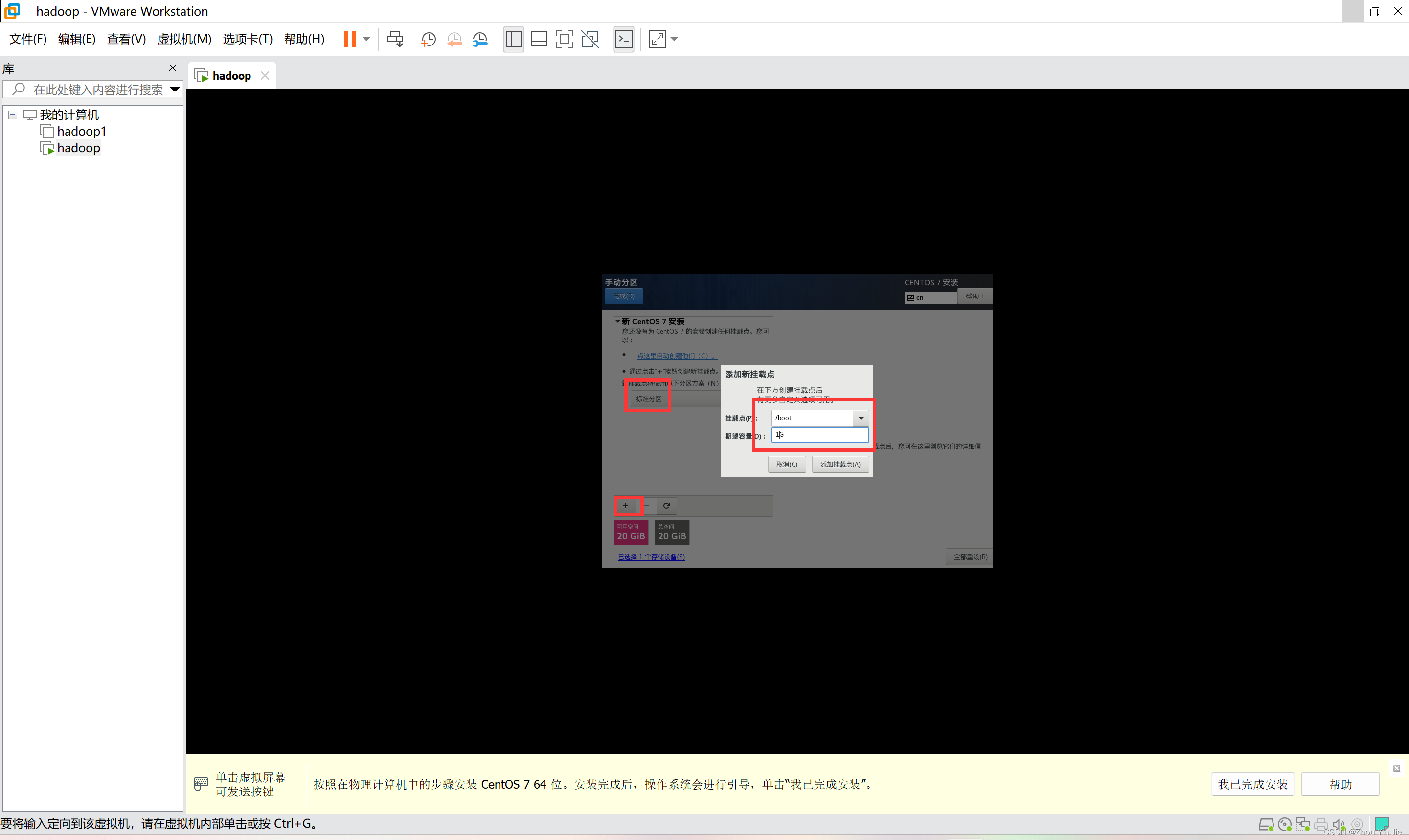
Task: Click the message log note icon
Action: pyautogui.click(x=1382, y=825)
